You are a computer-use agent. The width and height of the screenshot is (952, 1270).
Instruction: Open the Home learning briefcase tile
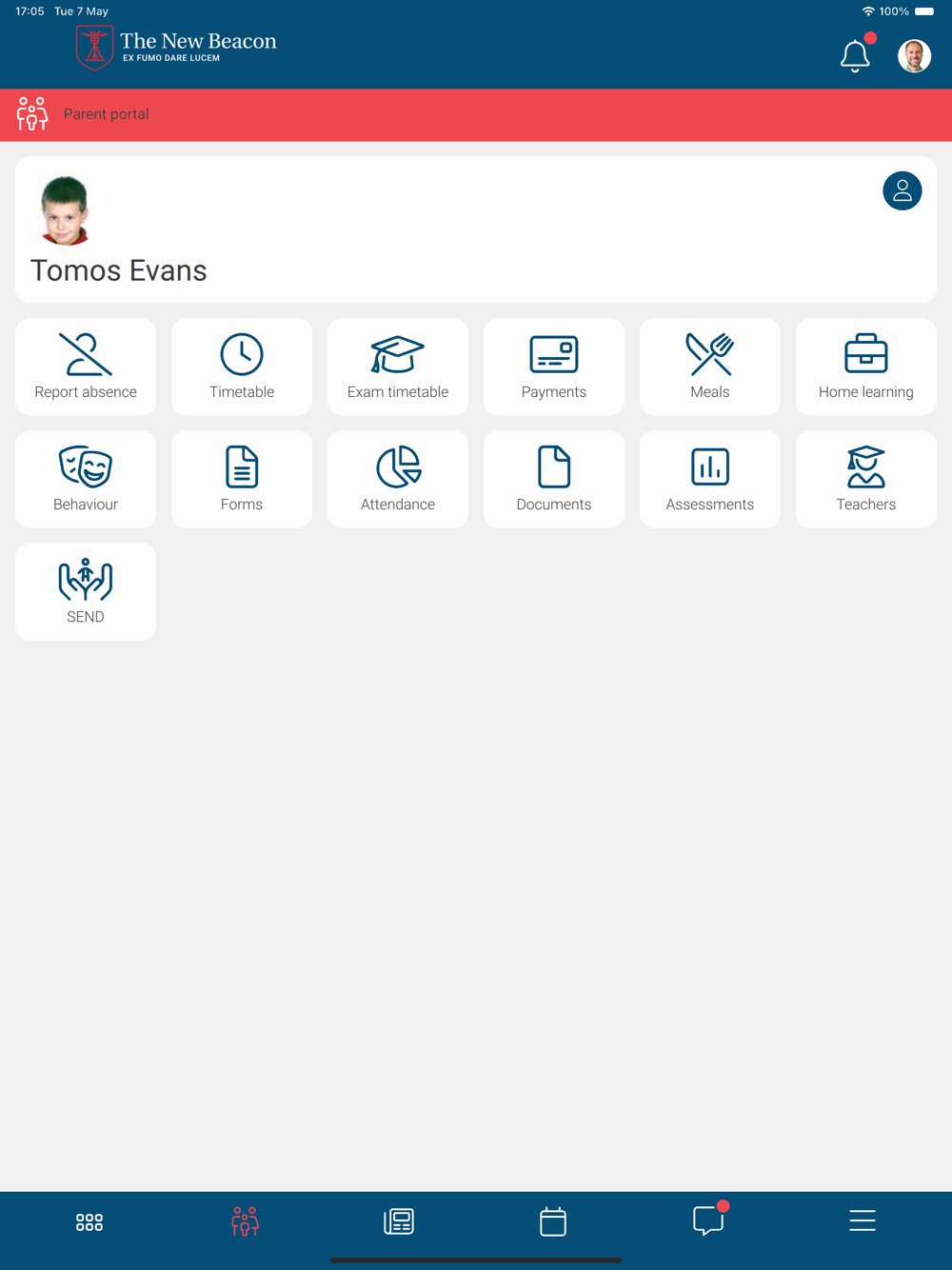click(x=866, y=367)
